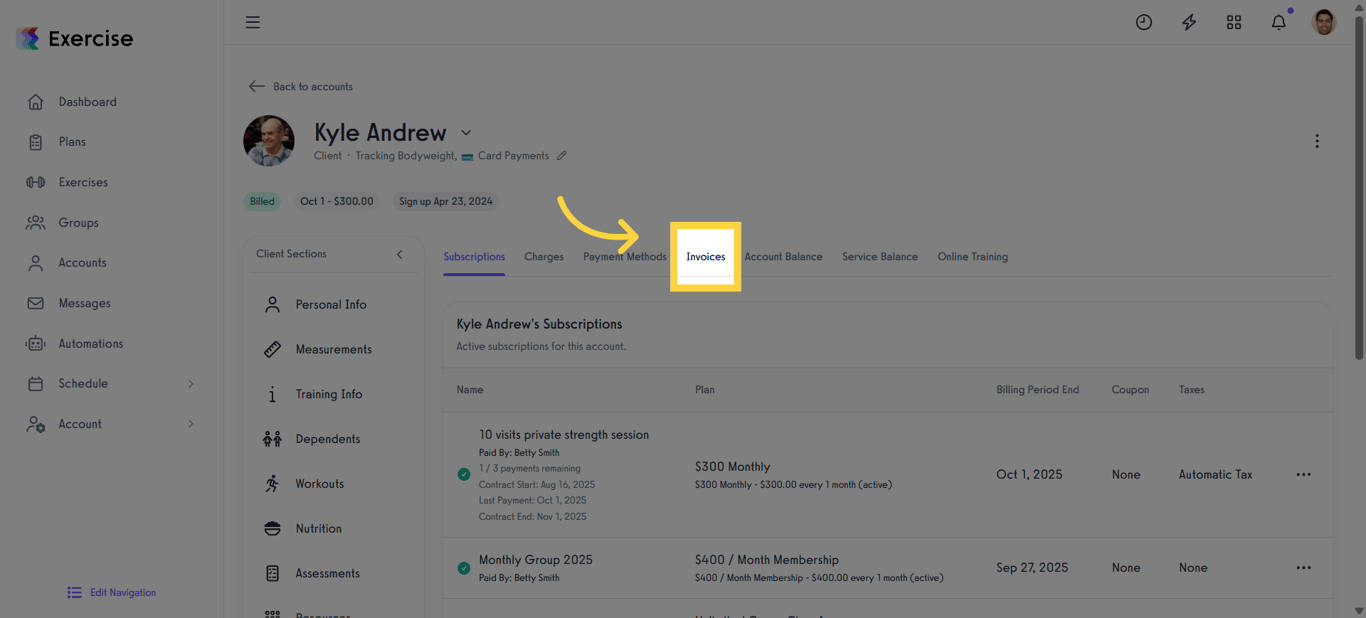Image resolution: width=1366 pixels, height=618 pixels.
Task: Click the Coupon column header
Action: click(1130, 390)
